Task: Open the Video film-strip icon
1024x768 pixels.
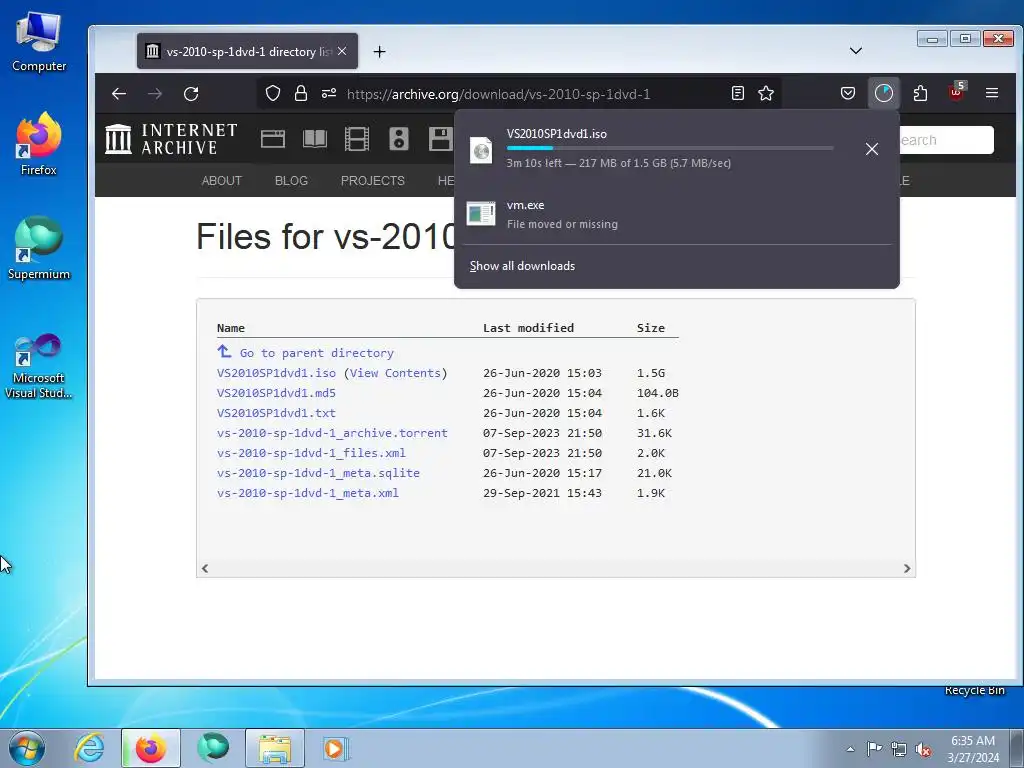Action: tap(357, 139)
